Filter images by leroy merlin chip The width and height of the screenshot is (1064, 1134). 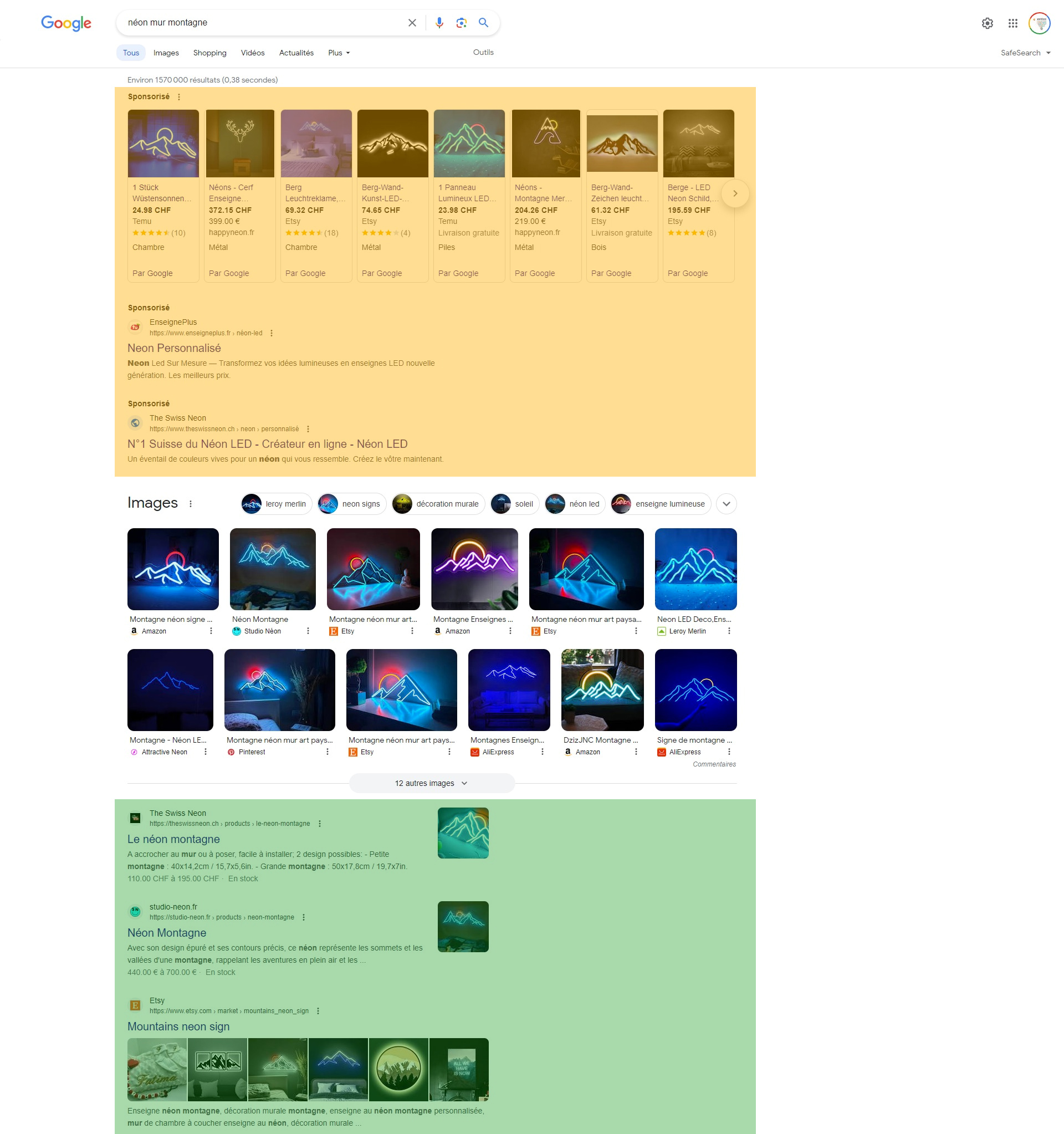(277, 504)
